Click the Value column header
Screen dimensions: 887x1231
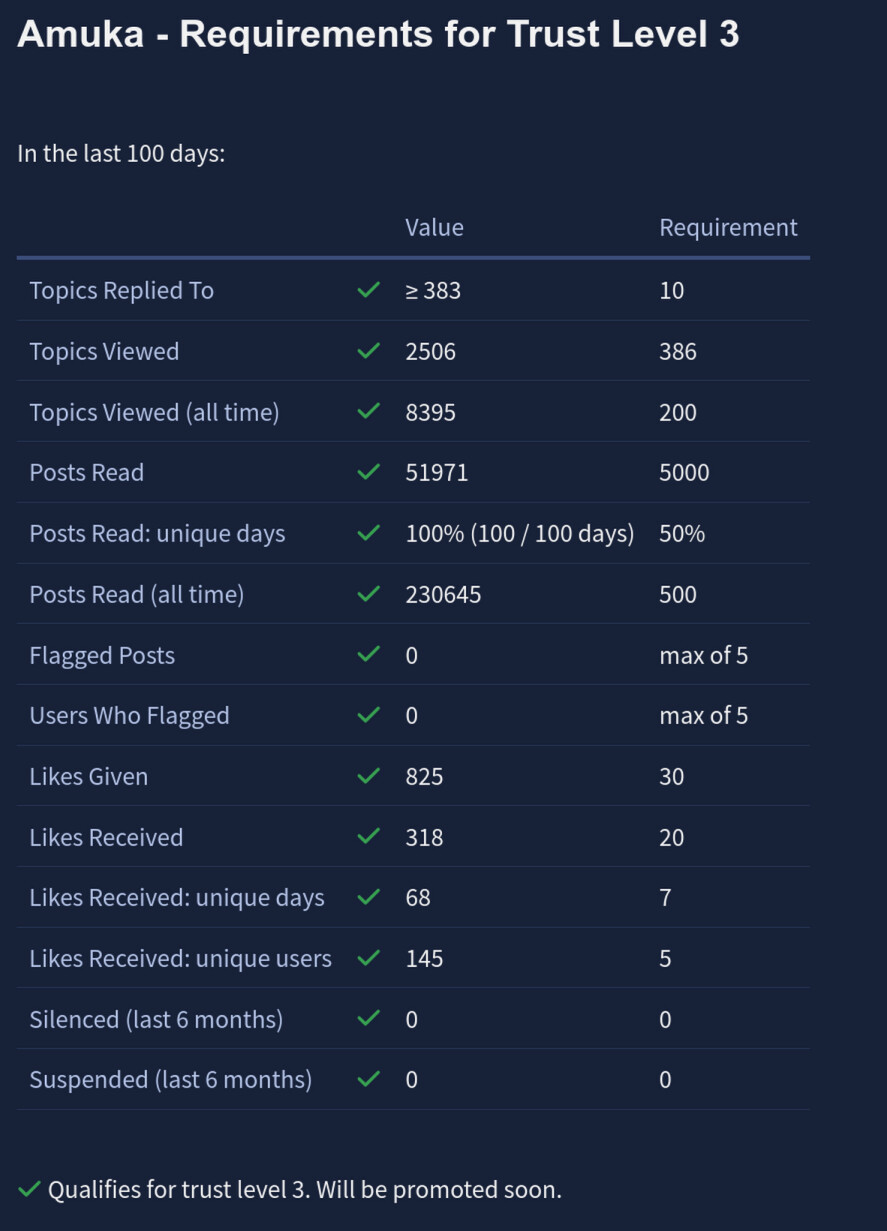tap(434, 228)
